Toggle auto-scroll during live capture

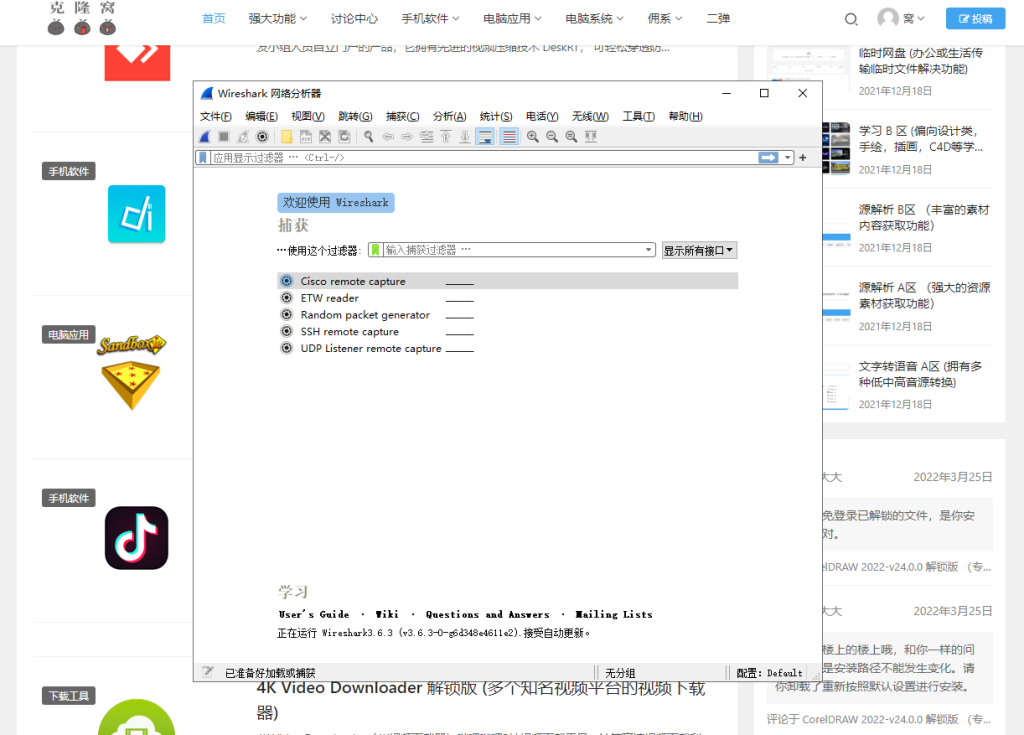pos(485,137)
